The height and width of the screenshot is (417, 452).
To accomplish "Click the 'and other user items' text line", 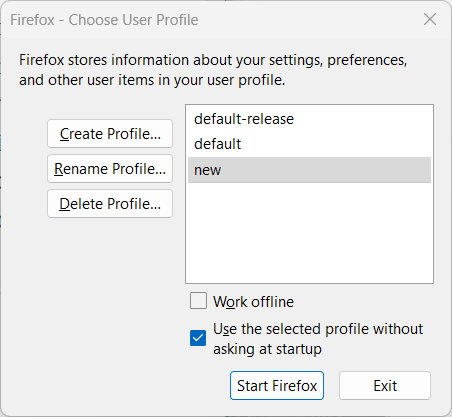I will (152, 80).
